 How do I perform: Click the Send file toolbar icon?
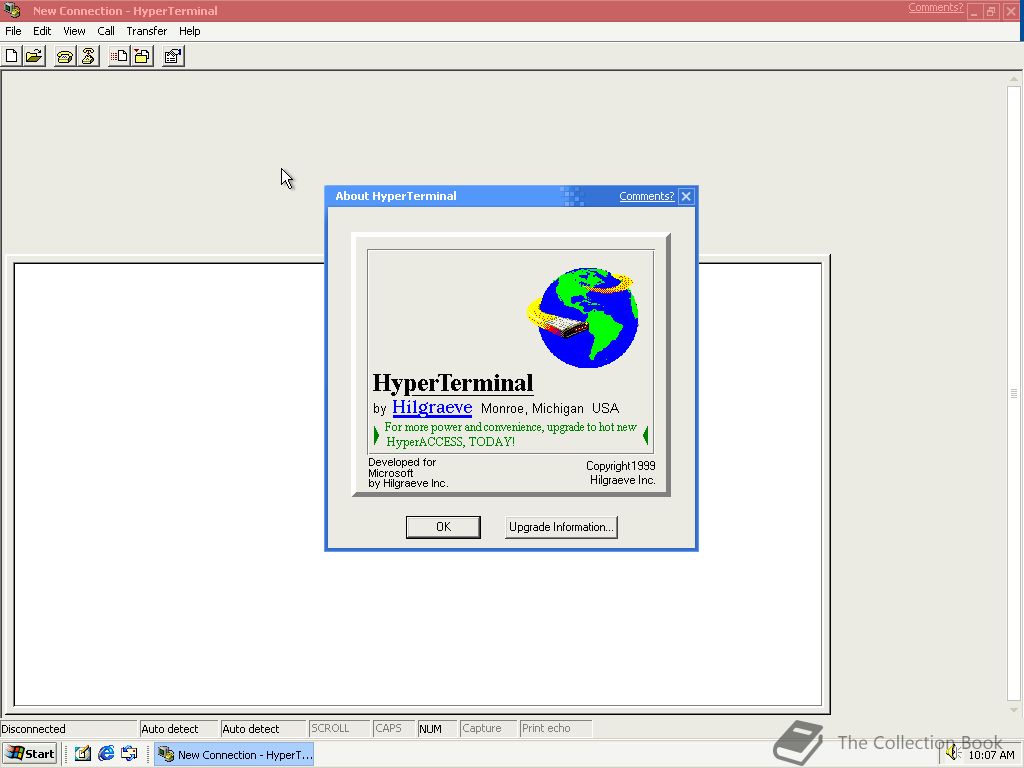click(119, 56)
